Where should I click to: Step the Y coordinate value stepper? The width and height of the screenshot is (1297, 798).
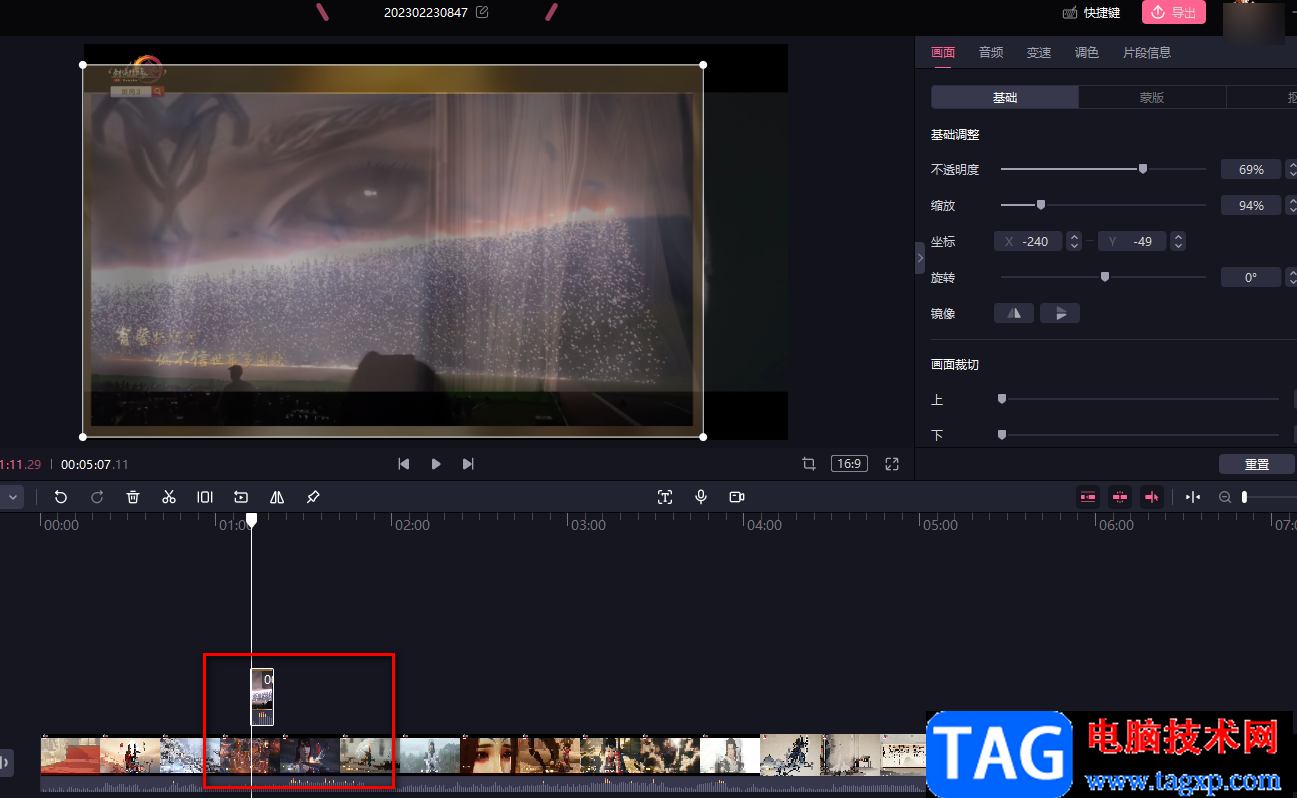coord(1178,241)
